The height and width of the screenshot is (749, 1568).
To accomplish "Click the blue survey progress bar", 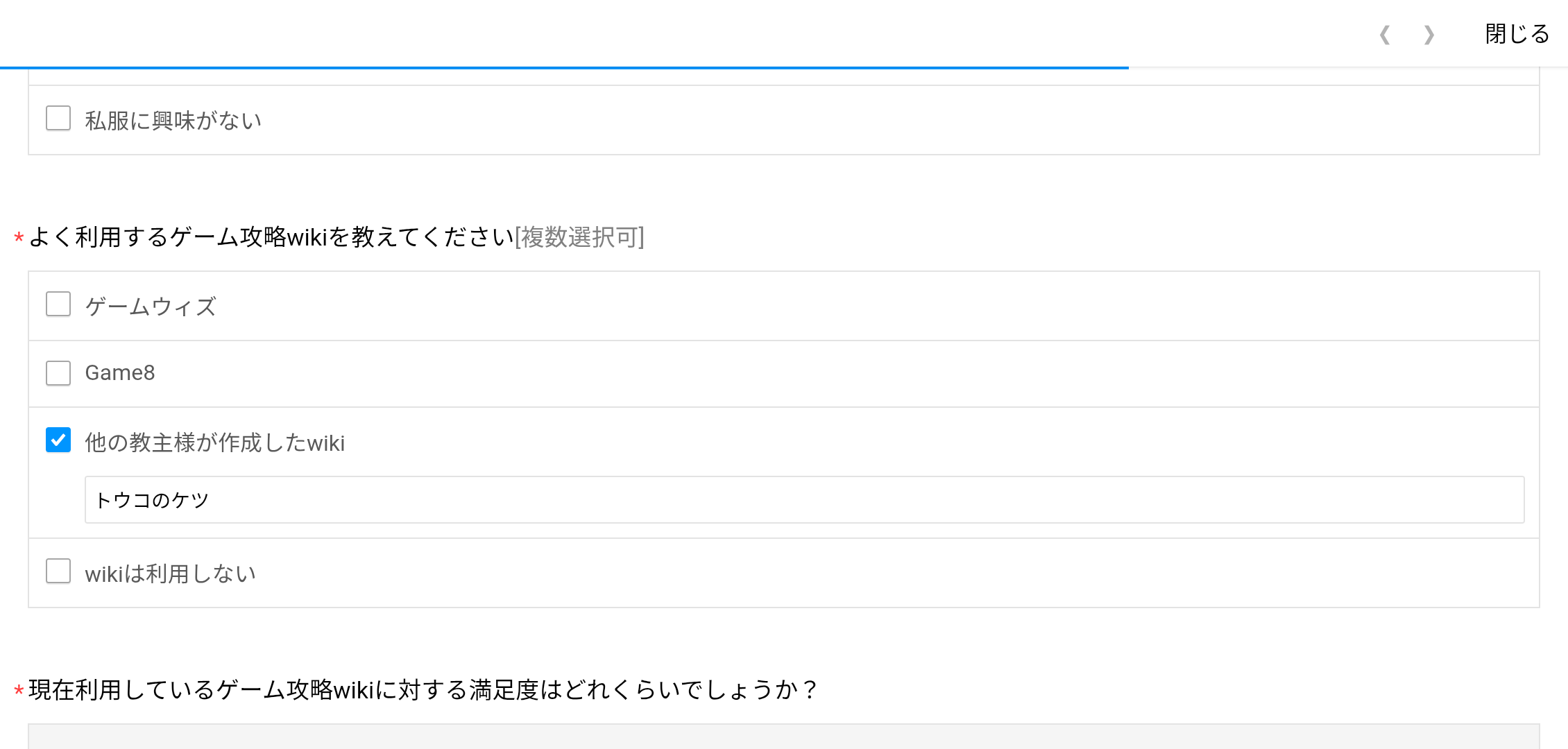I will coord(563,68).
